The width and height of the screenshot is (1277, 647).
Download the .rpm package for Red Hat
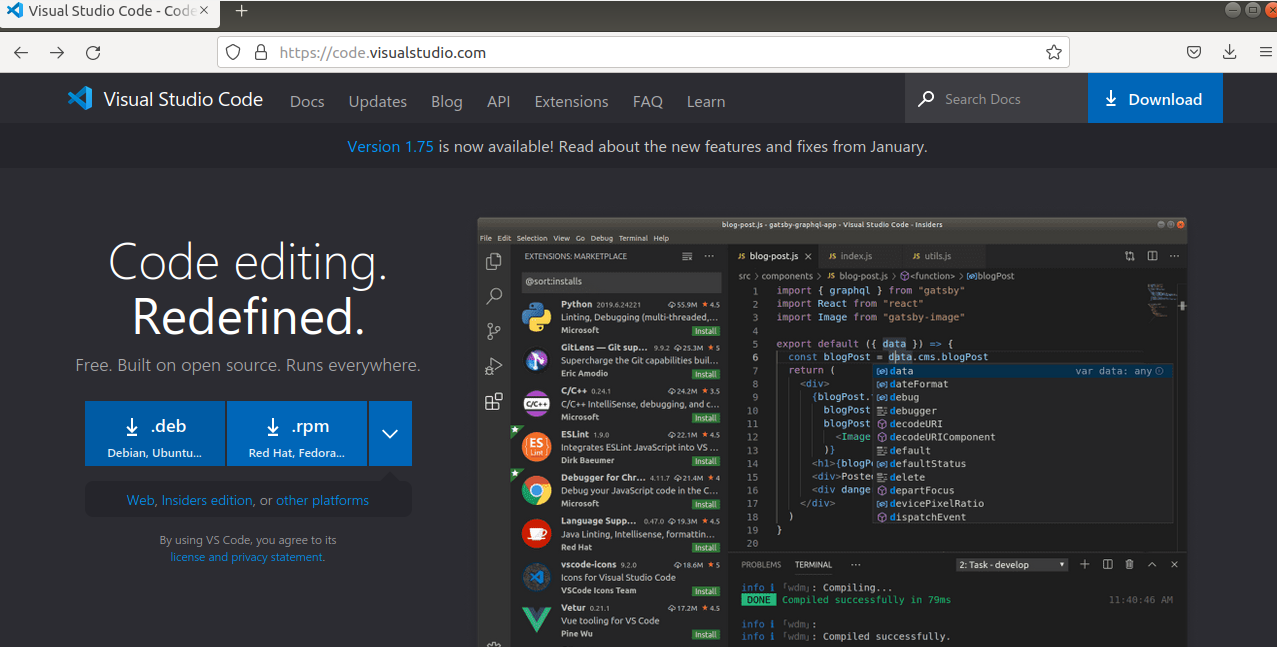coord(297,433)
